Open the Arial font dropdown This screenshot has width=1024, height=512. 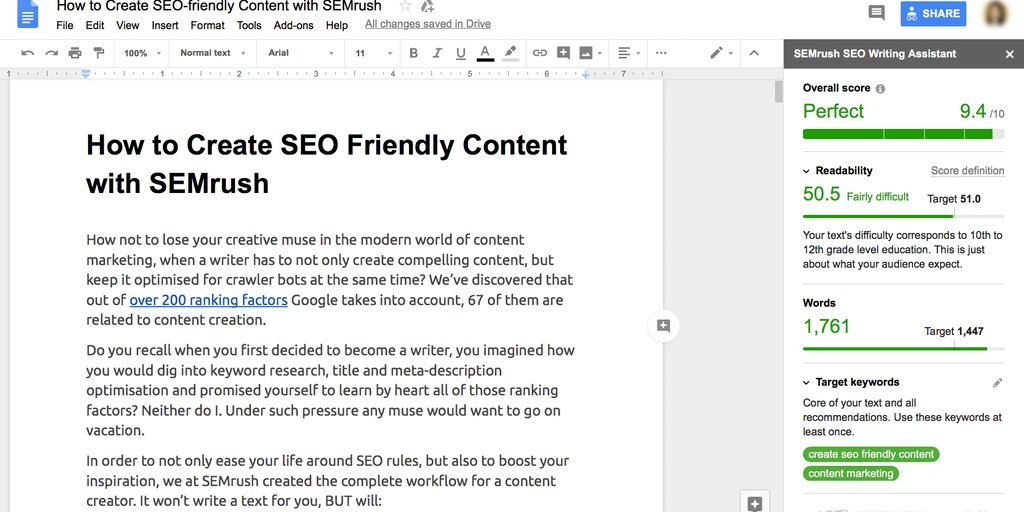(300, 53)
